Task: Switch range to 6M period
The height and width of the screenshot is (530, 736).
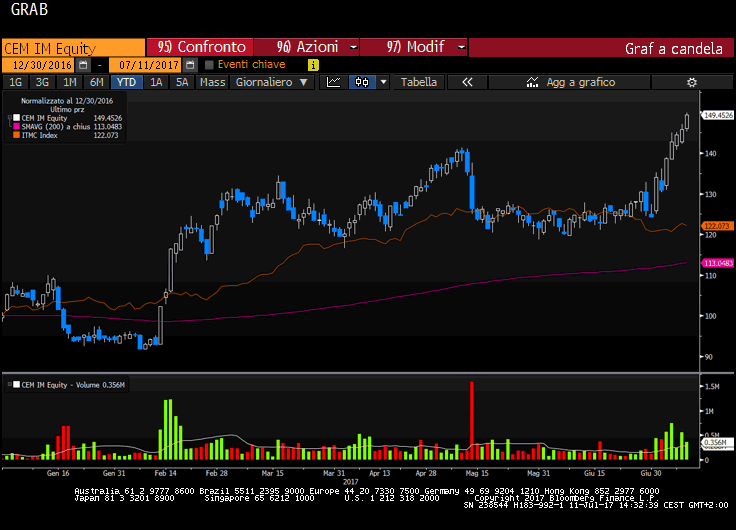Action: tap(95, 82)
